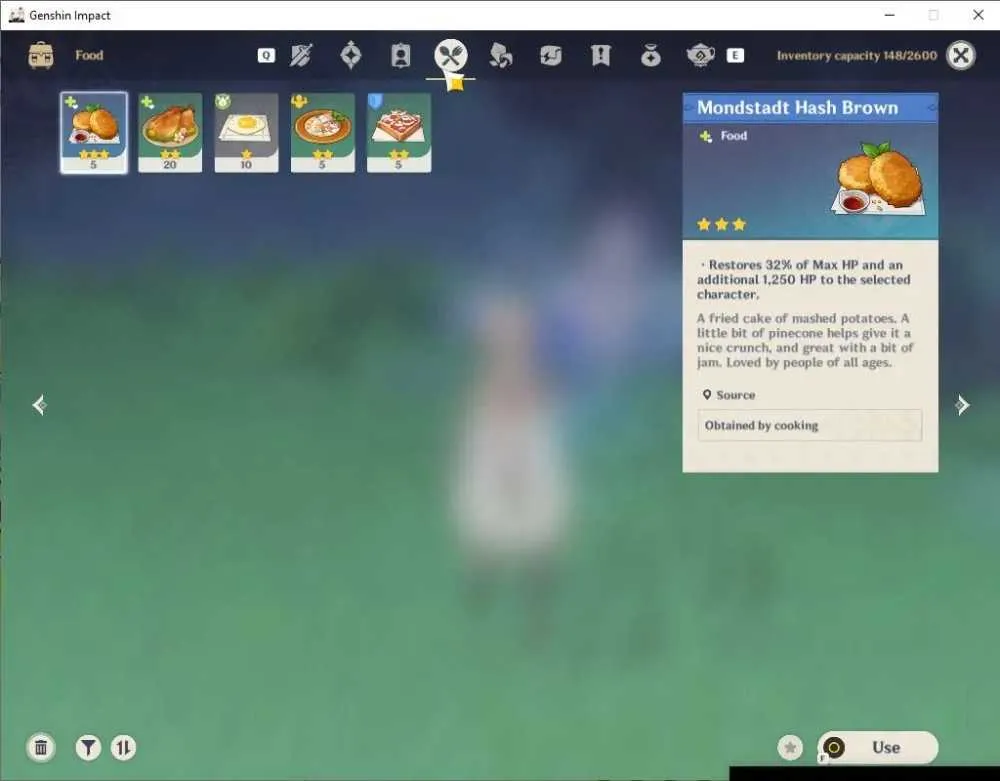The width and height of the screenshot is (1000, 781).
Task: Select the Food tab fork-and-spoon icon
Action: (x=451, y=55)
